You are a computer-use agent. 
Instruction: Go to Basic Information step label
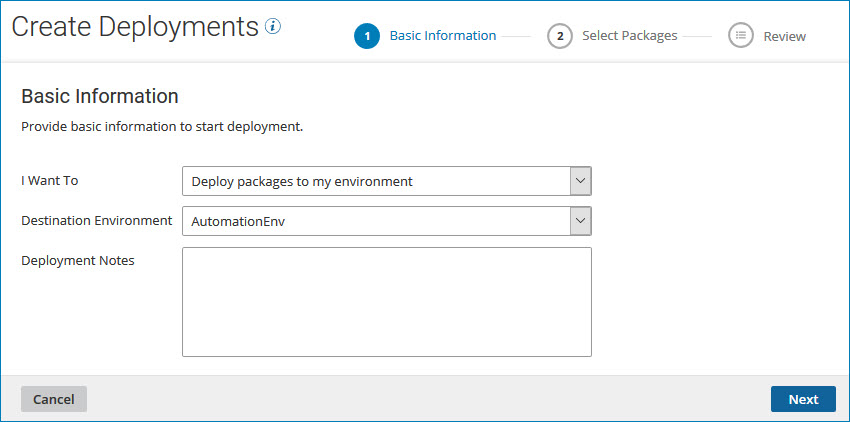click(x=443, y=36)
